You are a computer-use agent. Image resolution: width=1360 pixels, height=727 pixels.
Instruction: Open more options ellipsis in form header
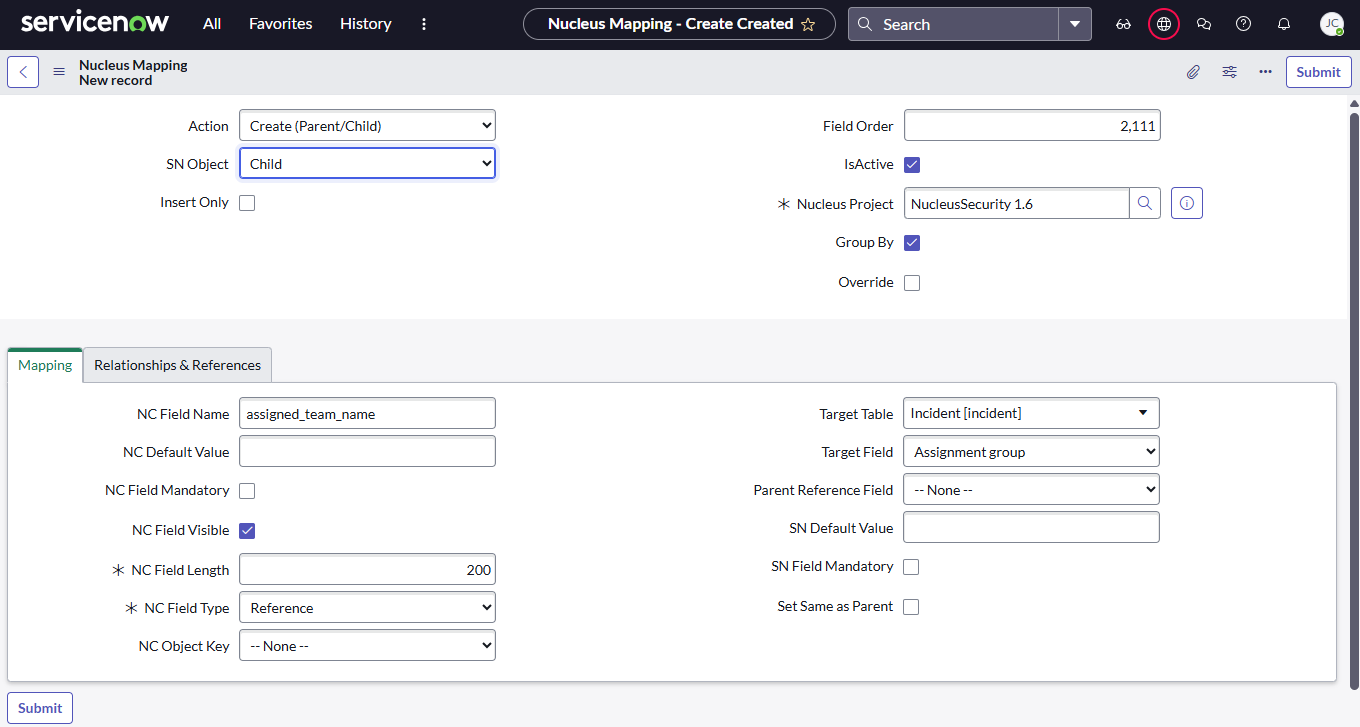1266,72
